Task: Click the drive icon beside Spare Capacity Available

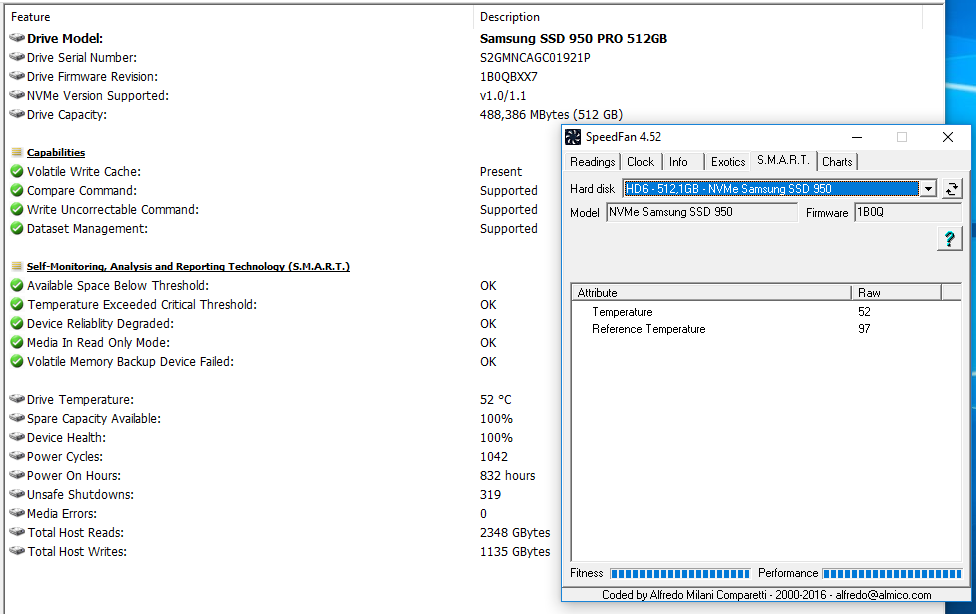Action: coord(17,418)
